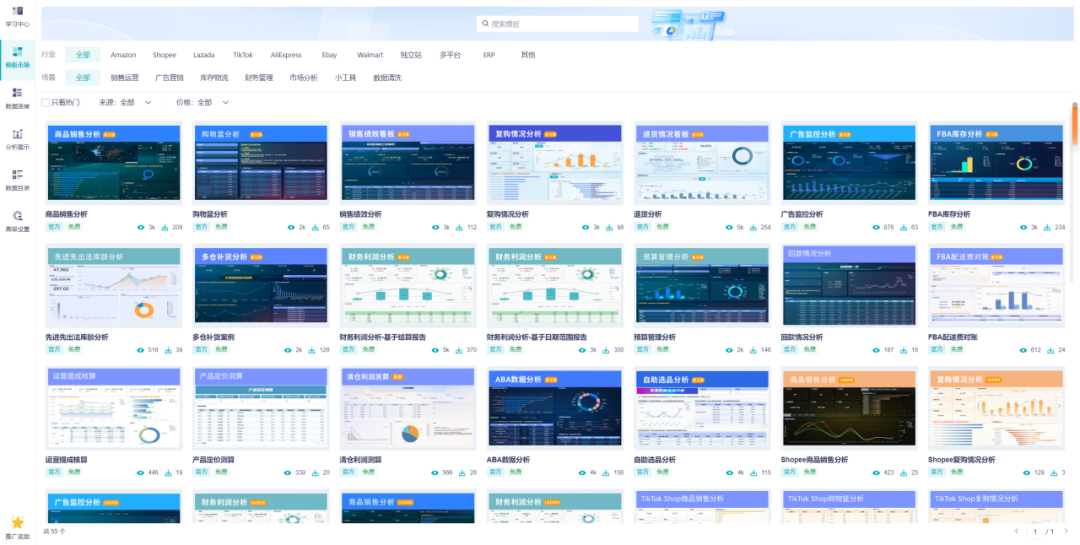Filter scenario by 库存物流

pos(214,78)
